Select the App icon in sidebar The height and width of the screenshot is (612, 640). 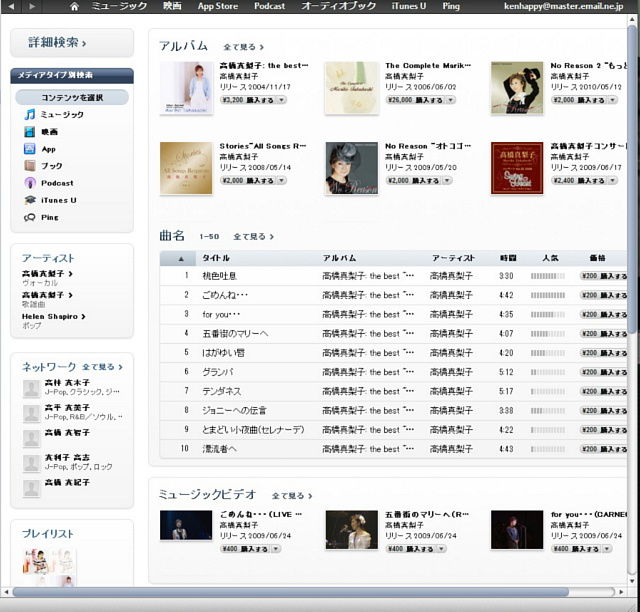point(29,149)
